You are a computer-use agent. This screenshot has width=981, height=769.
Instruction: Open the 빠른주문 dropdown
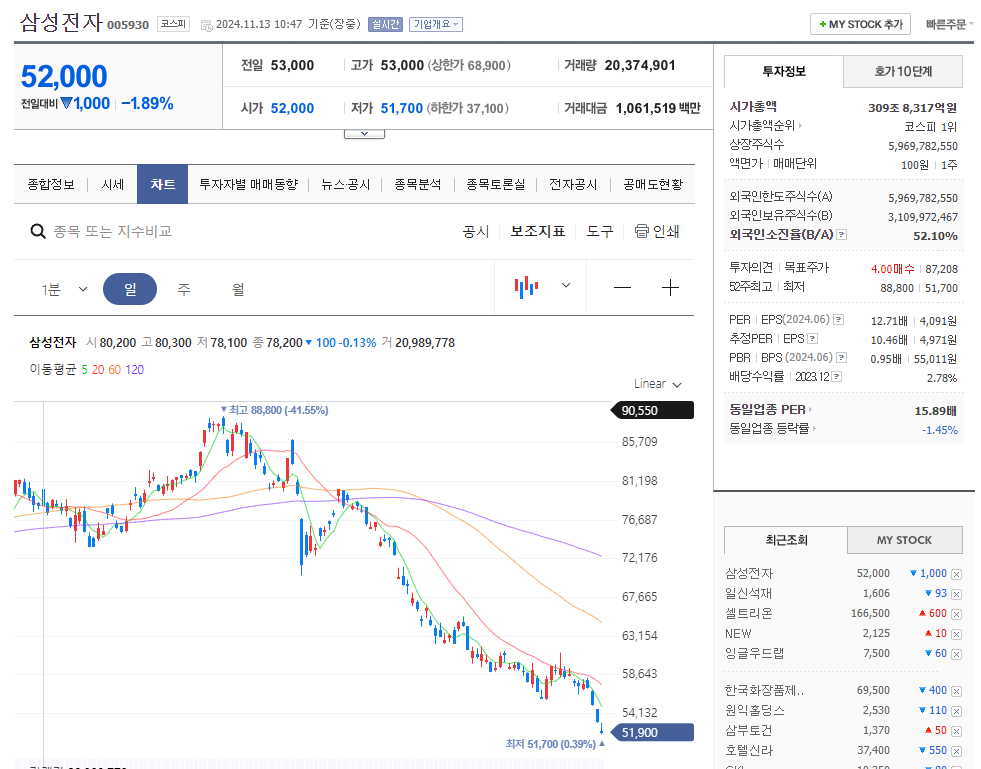point(949,24)
